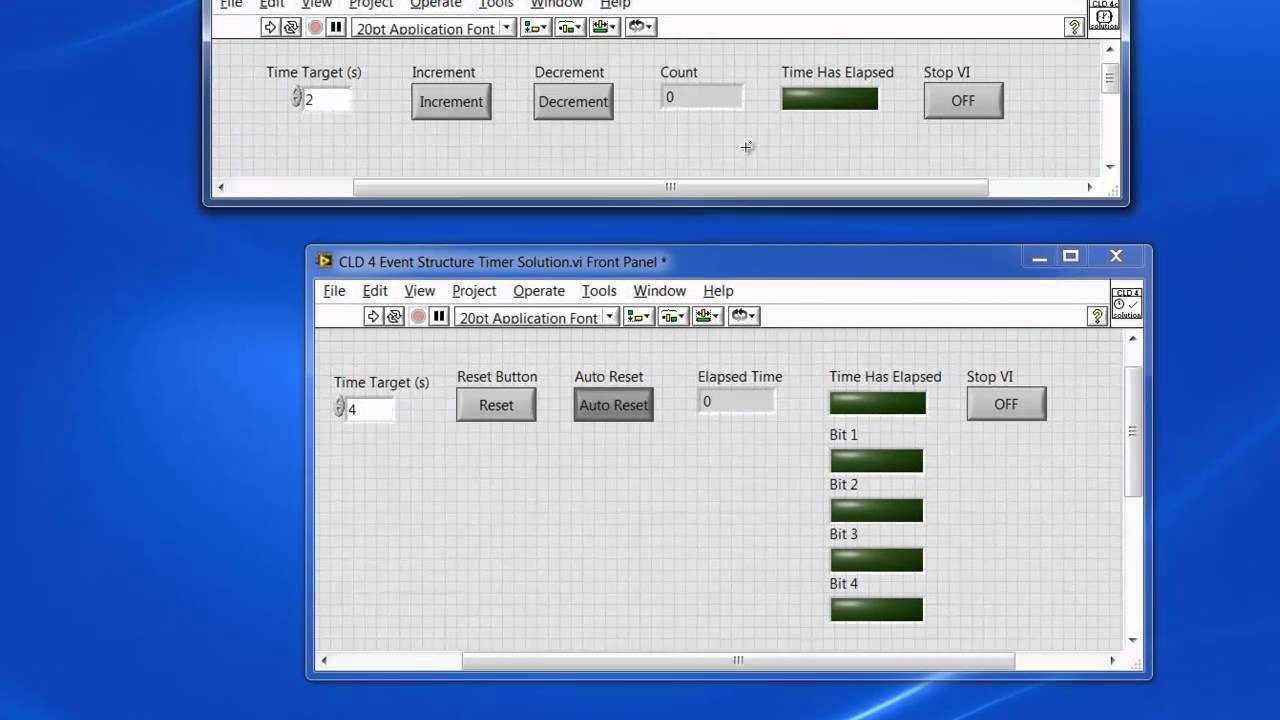Image resolution: width=1280 pixels, height=720 pixels.
Task: Toggle Stop VI OFF in upper window
Action: pyautogui.click(x=963, y=100)
